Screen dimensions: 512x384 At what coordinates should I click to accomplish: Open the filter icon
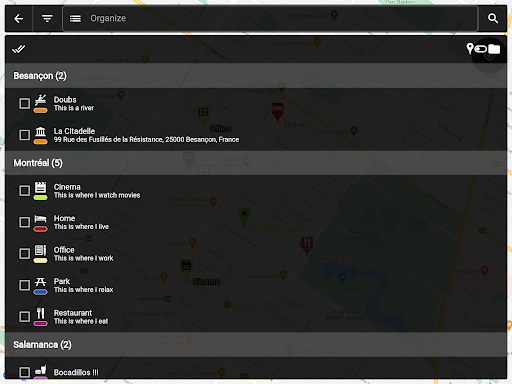click(47, 18)
